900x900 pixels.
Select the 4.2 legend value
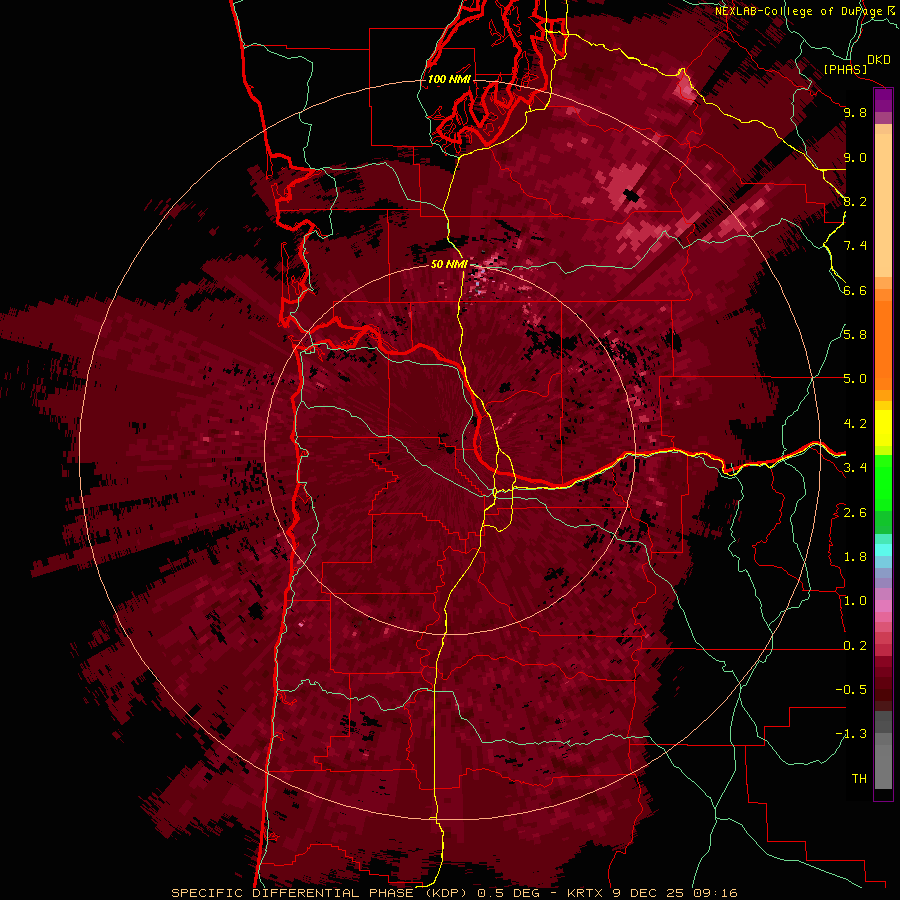855,424
